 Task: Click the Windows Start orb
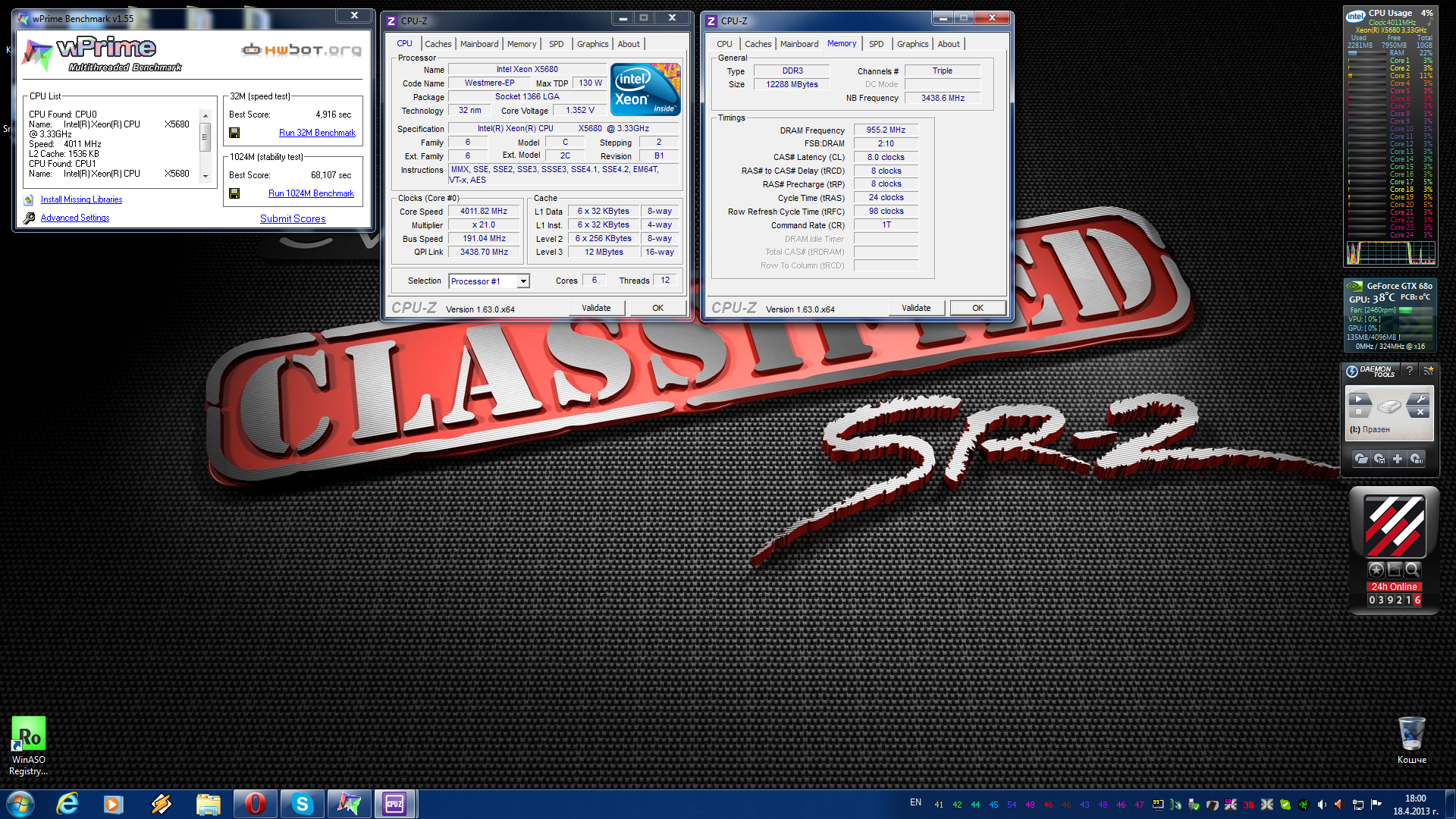pos(20,804)
